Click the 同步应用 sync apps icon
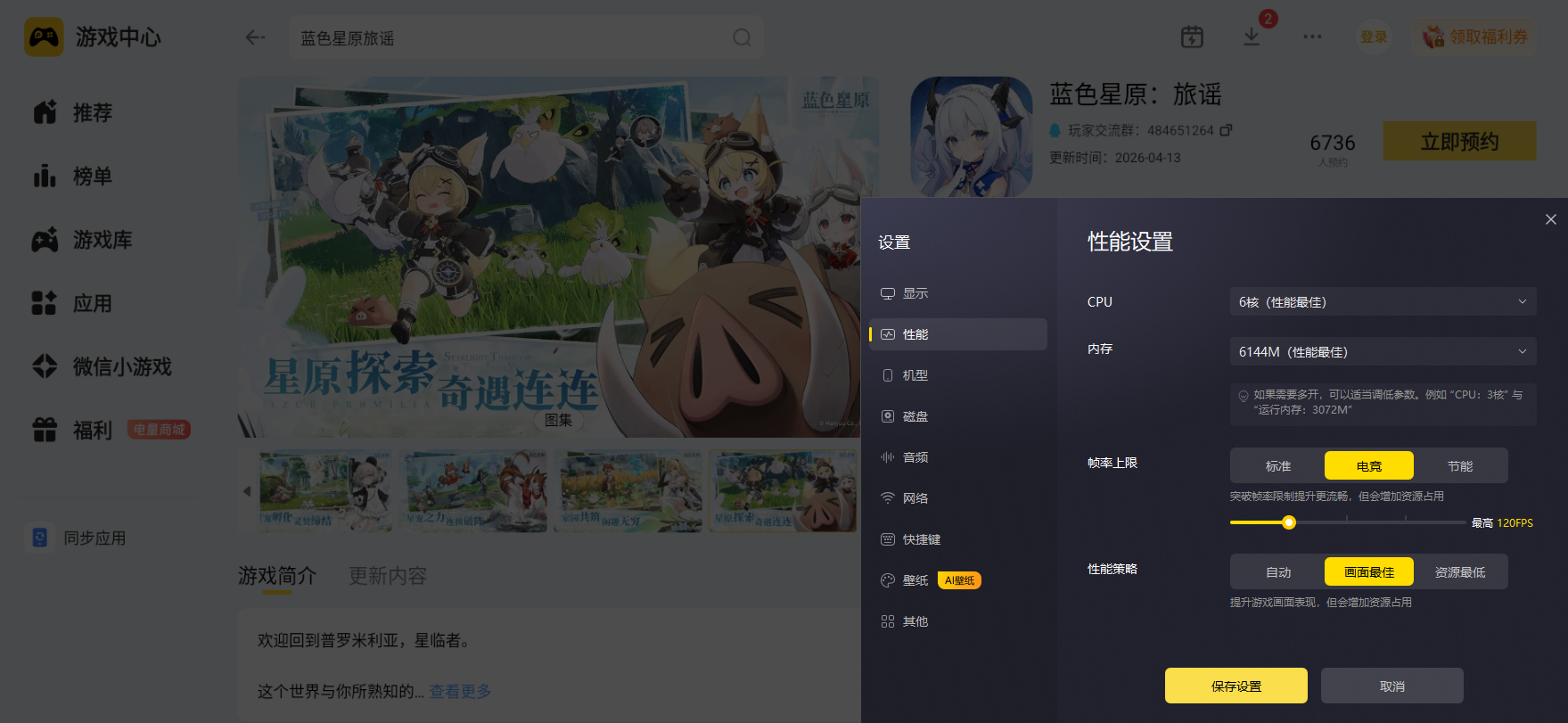 [40, 538]
